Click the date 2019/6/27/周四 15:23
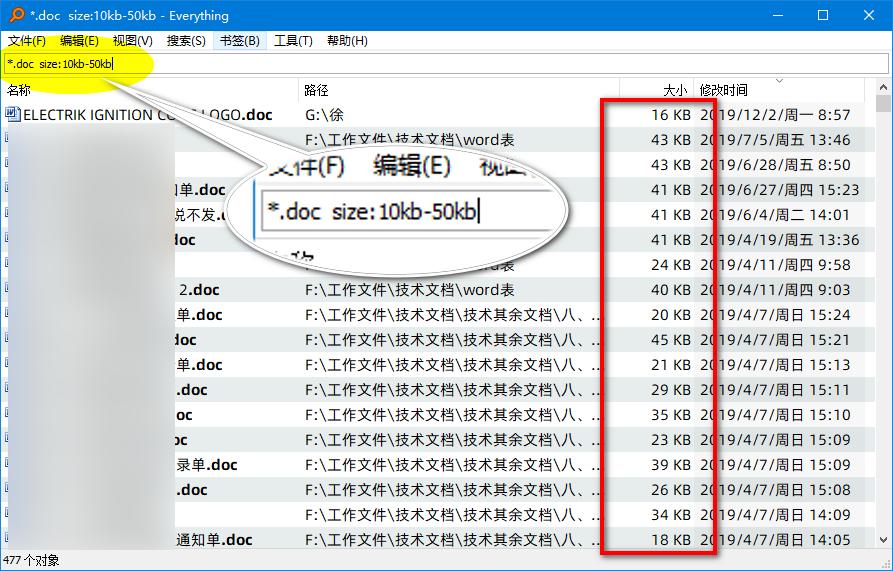893x571 pixels. (x=780, y=190)
